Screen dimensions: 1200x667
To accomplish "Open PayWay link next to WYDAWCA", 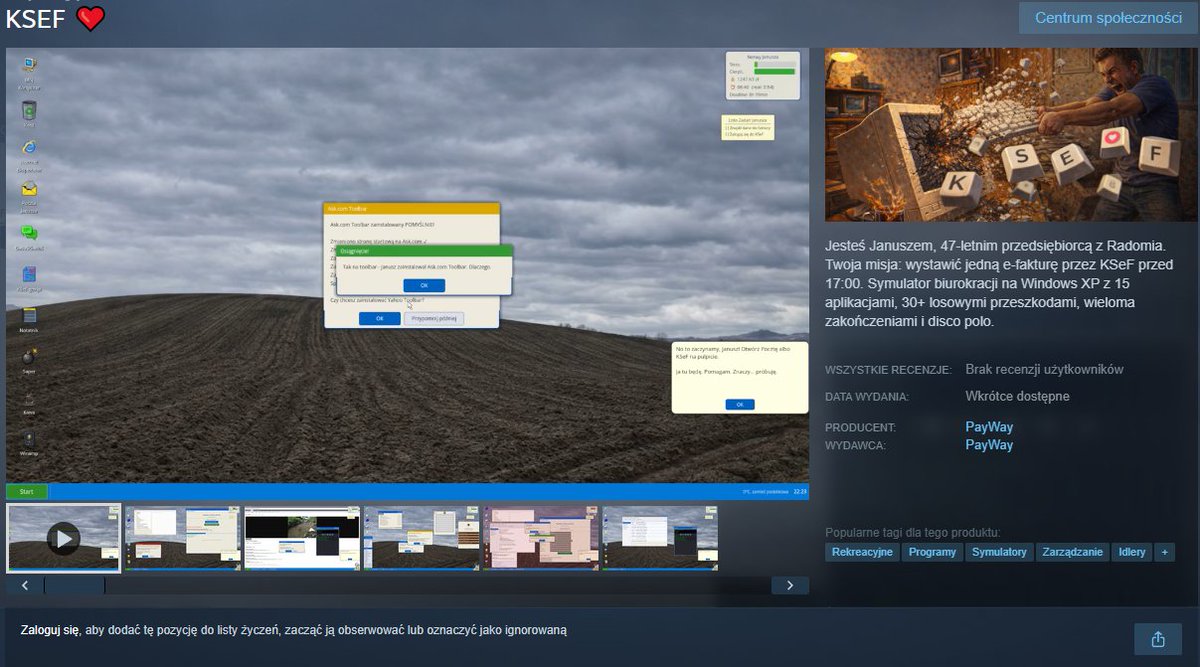I will (989, 445).
